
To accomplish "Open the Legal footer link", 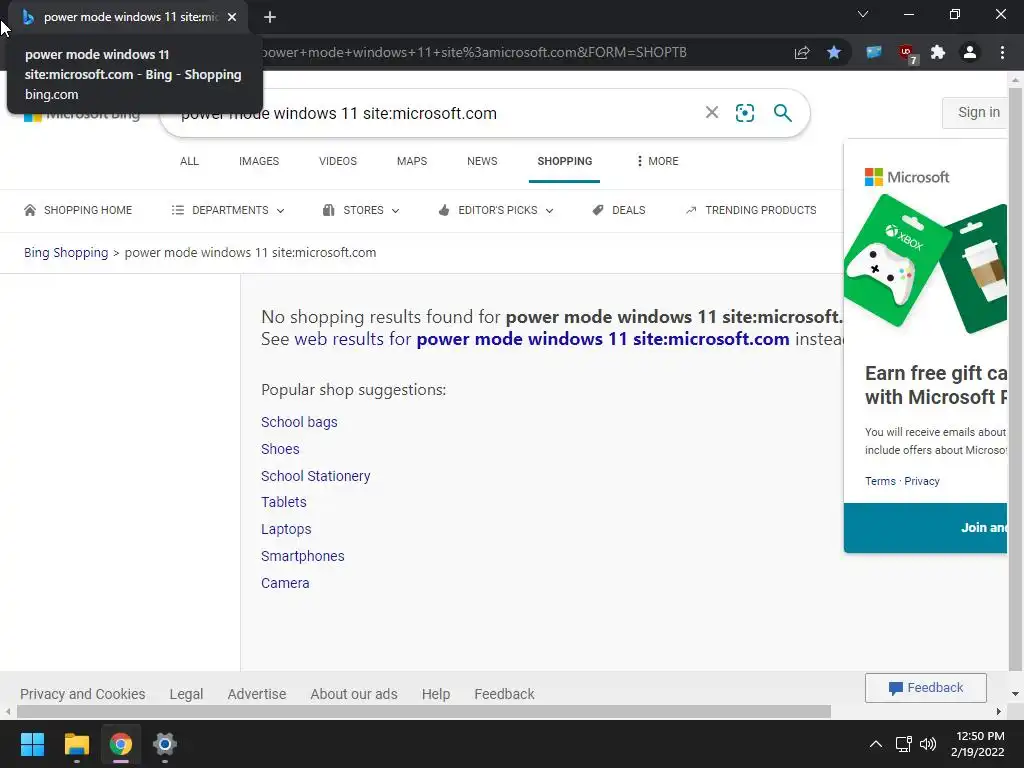I will pyautogui.click(x=186, y=694).
